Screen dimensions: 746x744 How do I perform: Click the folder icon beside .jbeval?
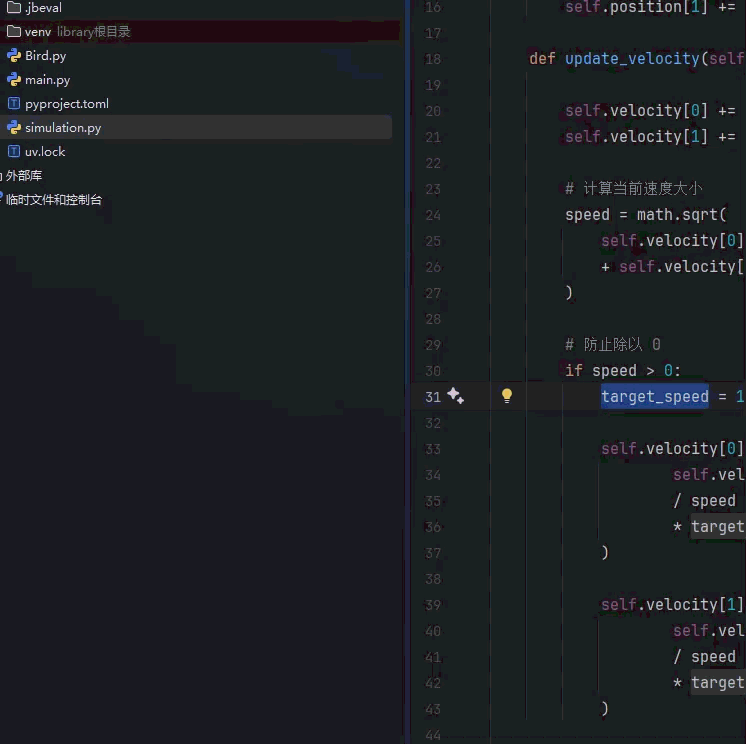point(14,7)
